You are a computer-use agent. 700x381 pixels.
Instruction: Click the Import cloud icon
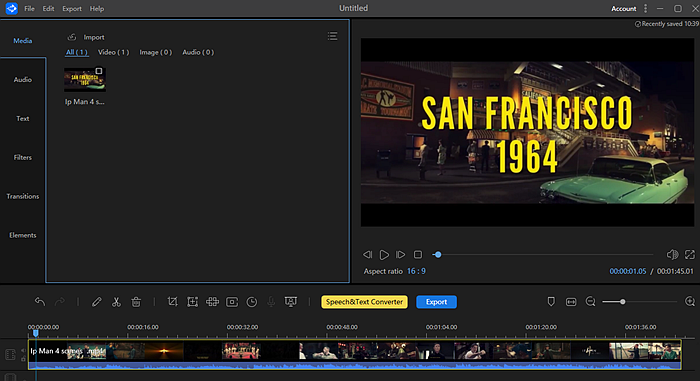(72, 37)
